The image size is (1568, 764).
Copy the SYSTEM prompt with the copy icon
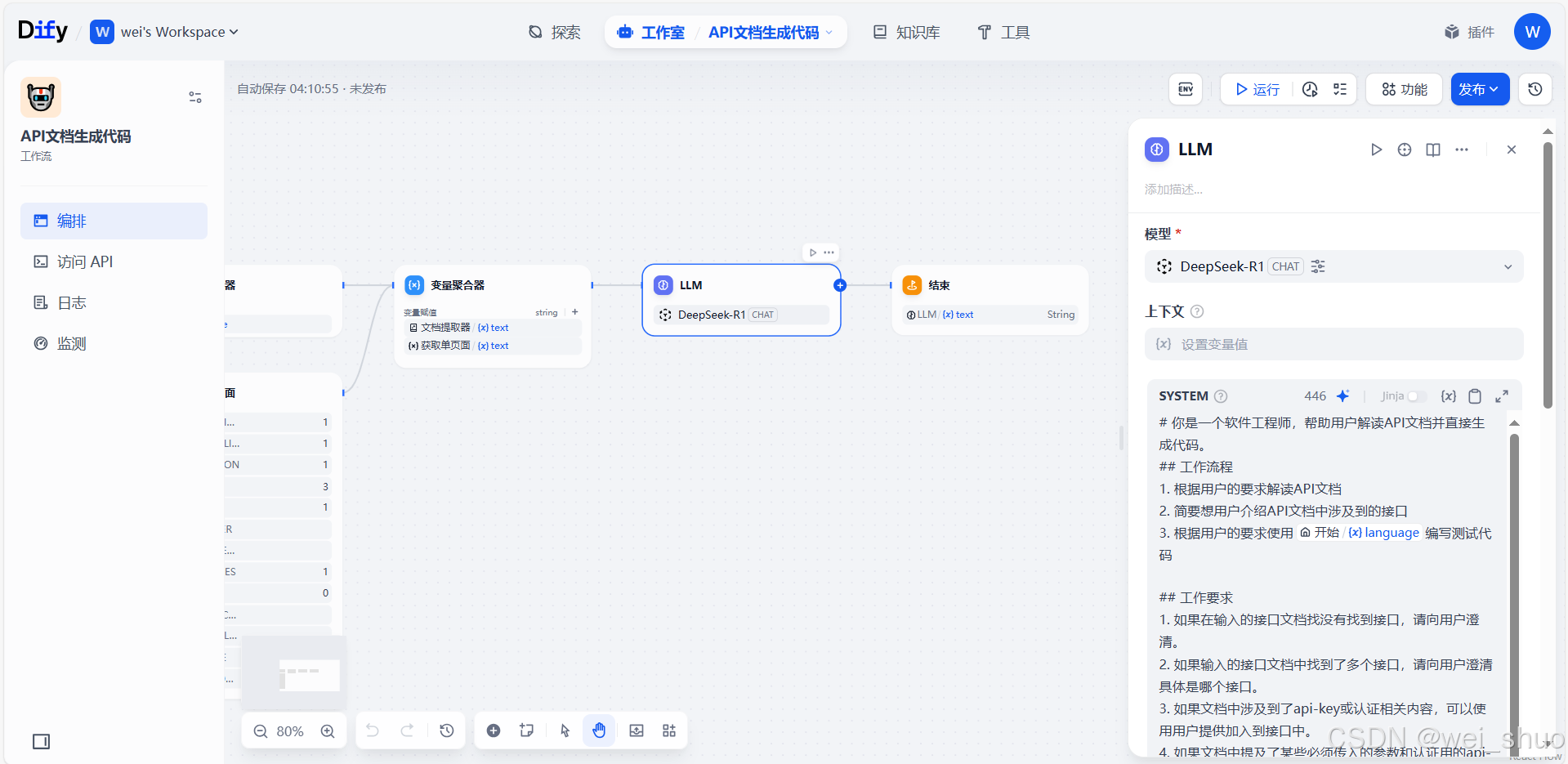(x=1475, y=395)
